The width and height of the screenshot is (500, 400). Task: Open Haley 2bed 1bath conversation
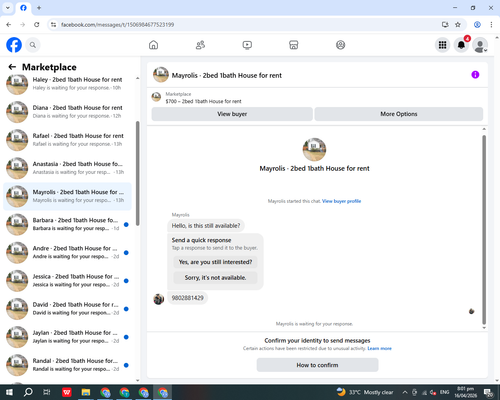click(x=68, y=84)
